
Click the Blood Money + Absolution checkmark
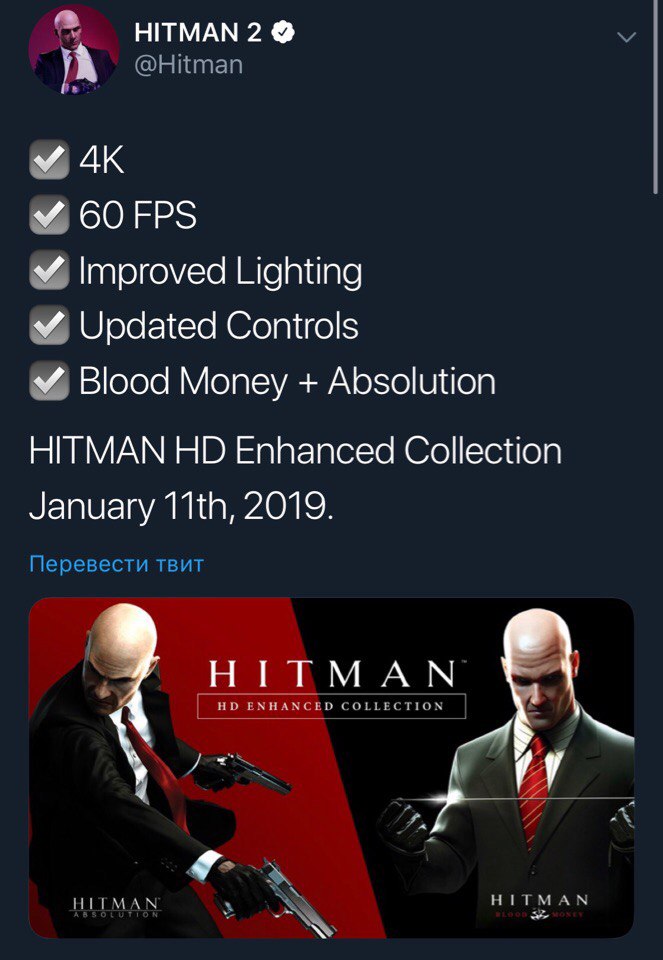[49, 380]
